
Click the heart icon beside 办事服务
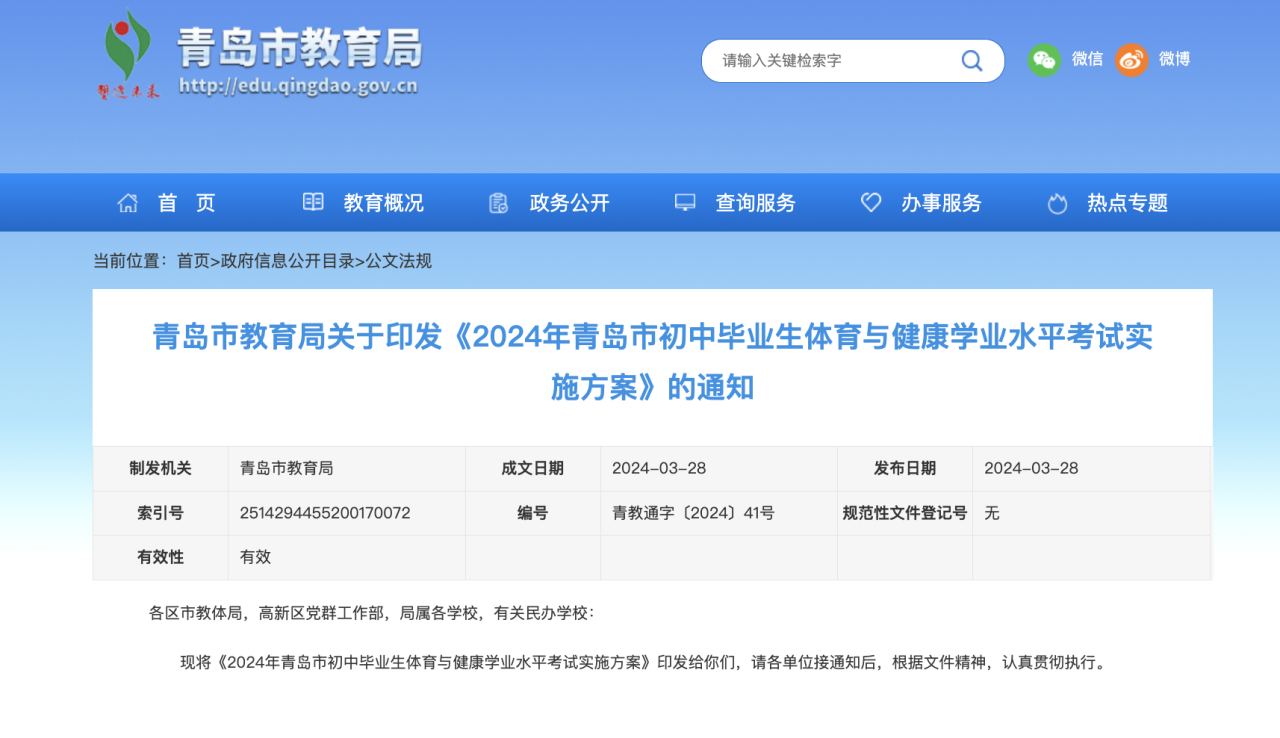pos(871,203)
